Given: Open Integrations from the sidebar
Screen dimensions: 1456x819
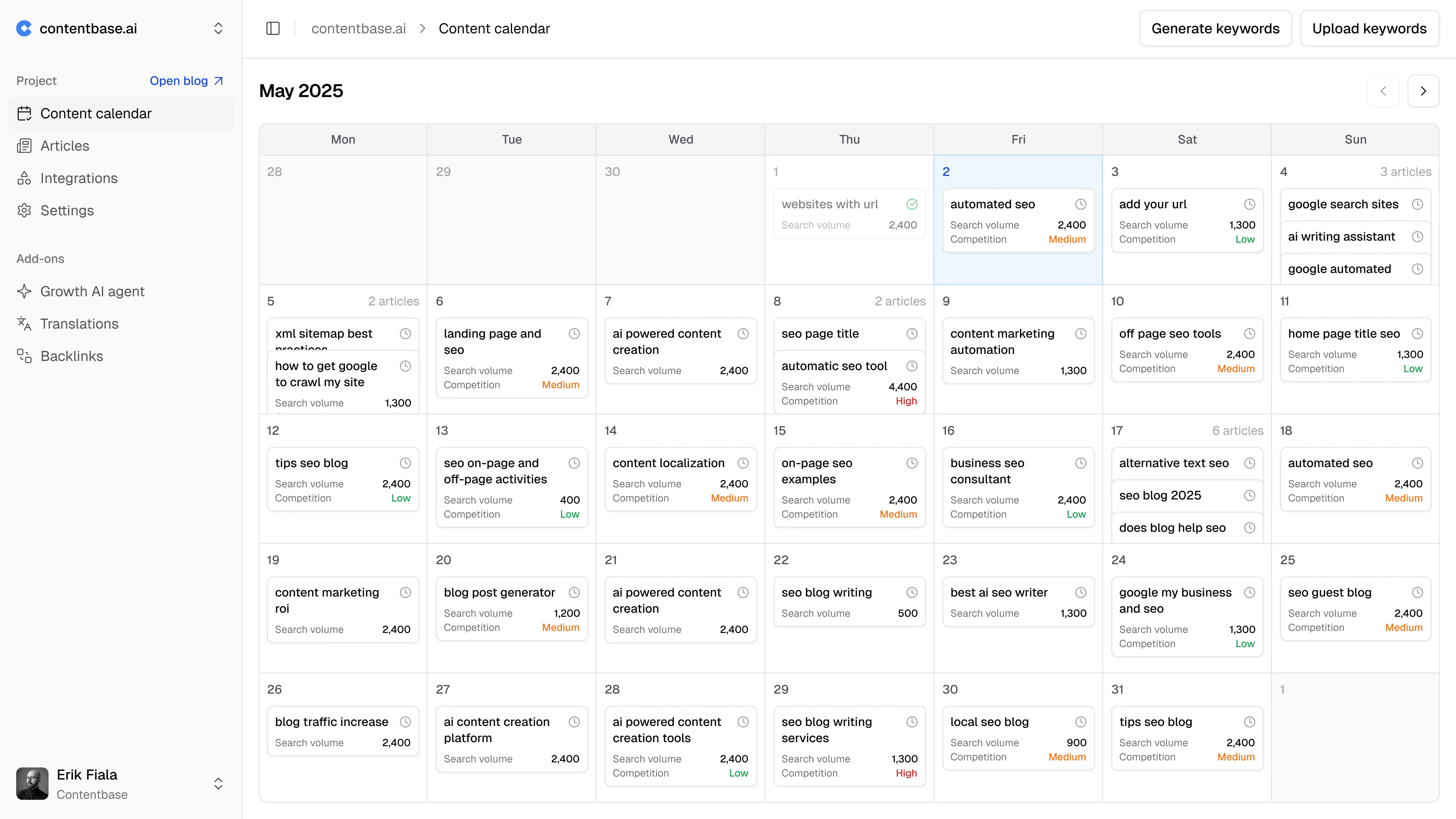Looking at the screenshot, I should point(79,178).
